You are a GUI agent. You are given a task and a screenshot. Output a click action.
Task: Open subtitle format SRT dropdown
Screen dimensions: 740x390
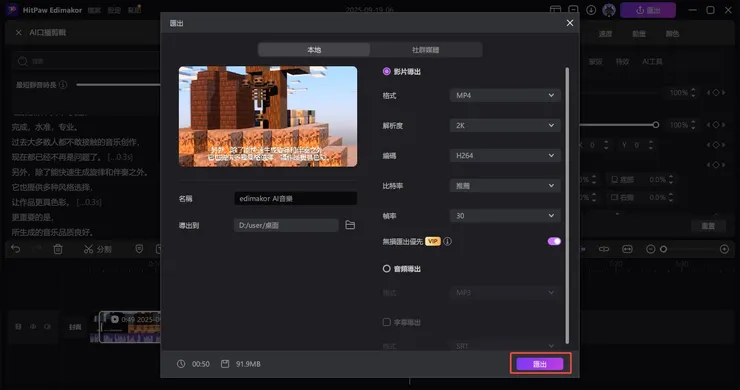click(x=505, y=346)
